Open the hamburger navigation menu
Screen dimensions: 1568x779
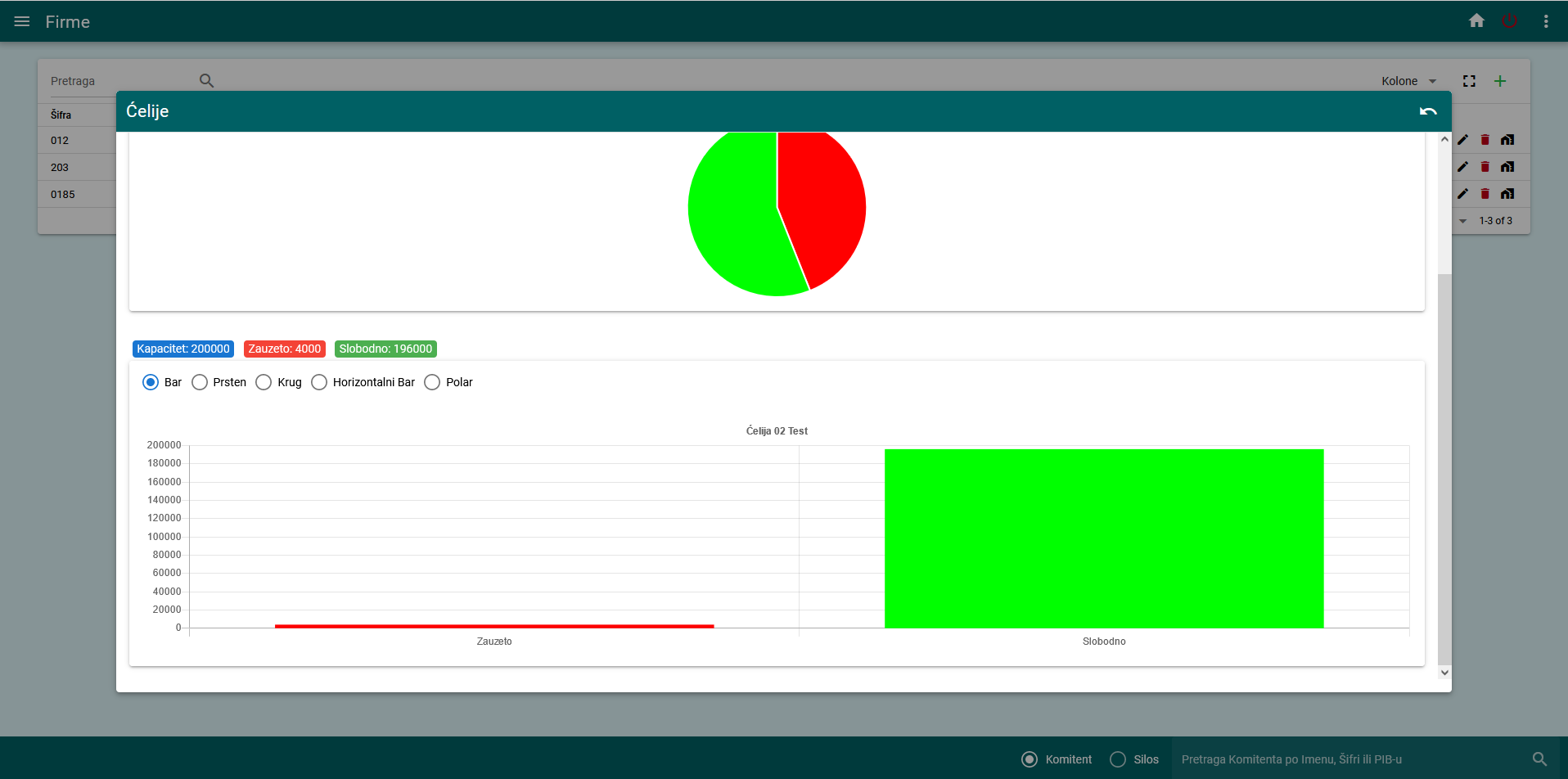coord(22,21)
